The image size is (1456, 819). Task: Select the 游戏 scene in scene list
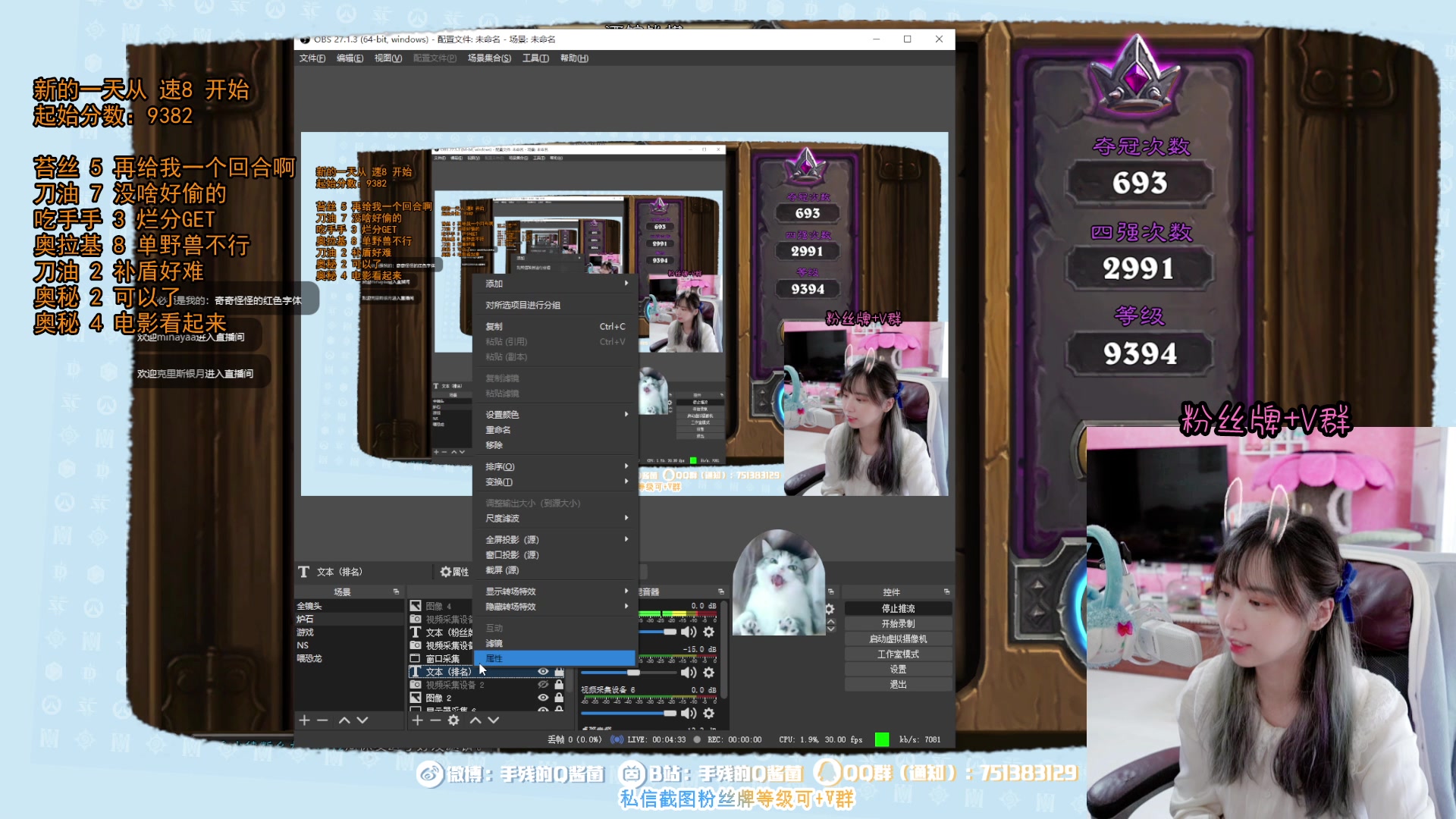click(x=306, y=632)
